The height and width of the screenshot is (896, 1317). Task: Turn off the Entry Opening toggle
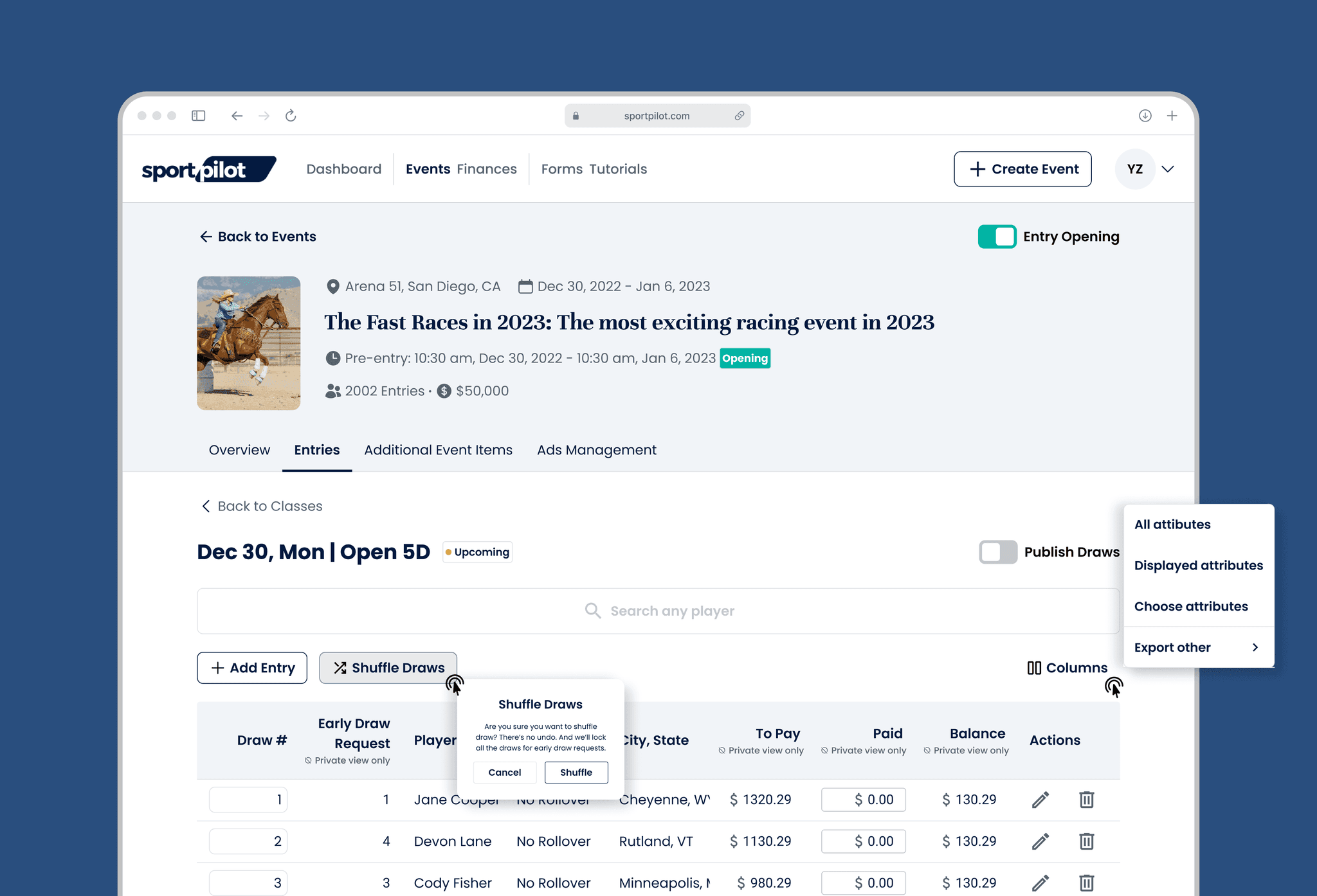(997, 237)
